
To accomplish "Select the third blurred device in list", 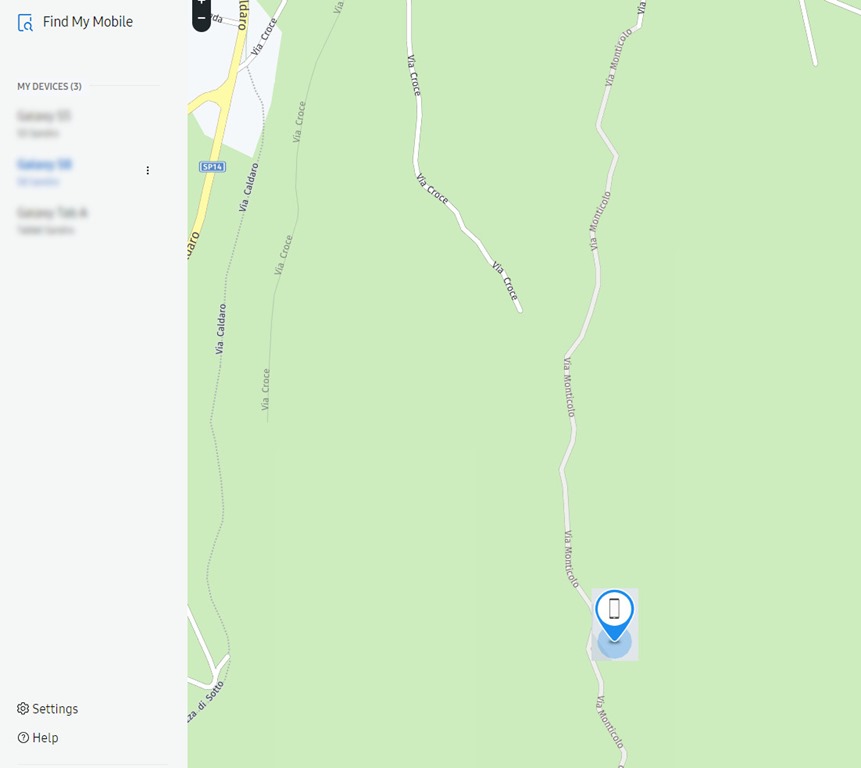I will pos(52,220).
